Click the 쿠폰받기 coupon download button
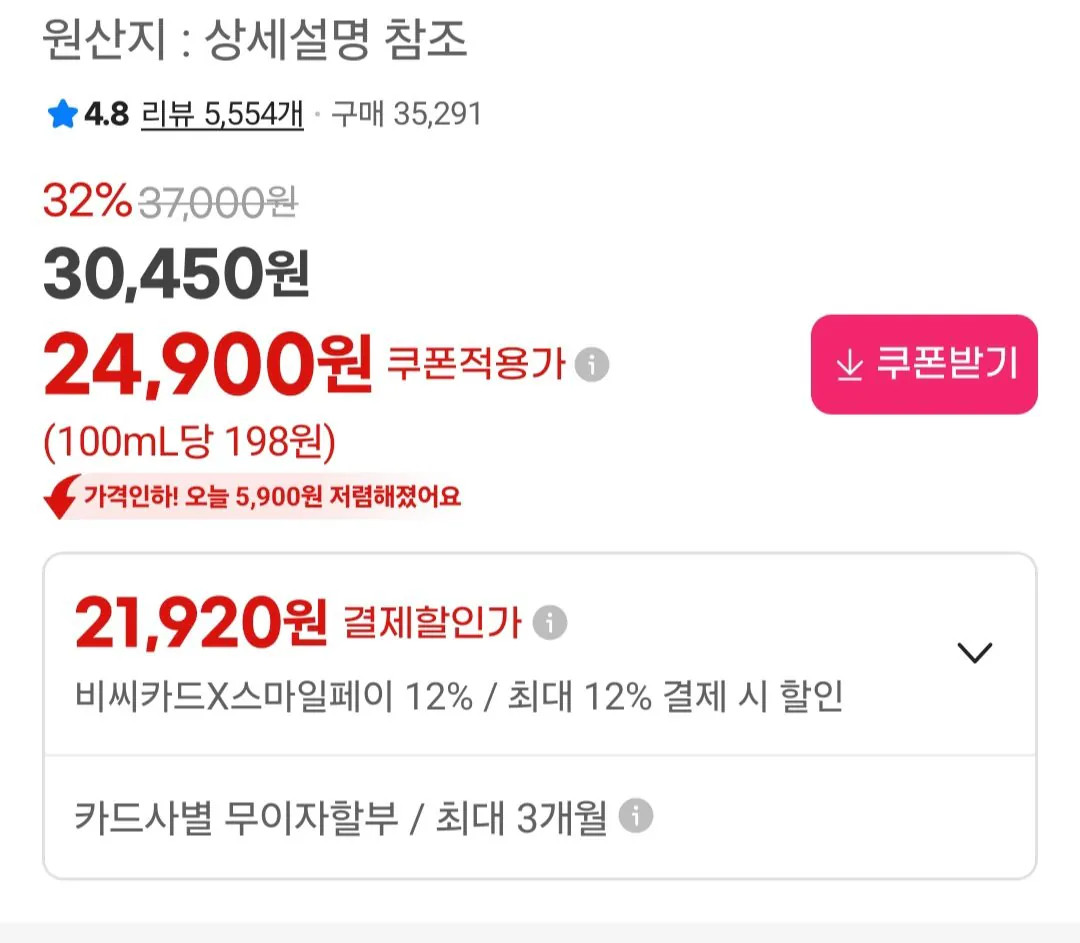The image size is (1080, 943). (922, 364)
